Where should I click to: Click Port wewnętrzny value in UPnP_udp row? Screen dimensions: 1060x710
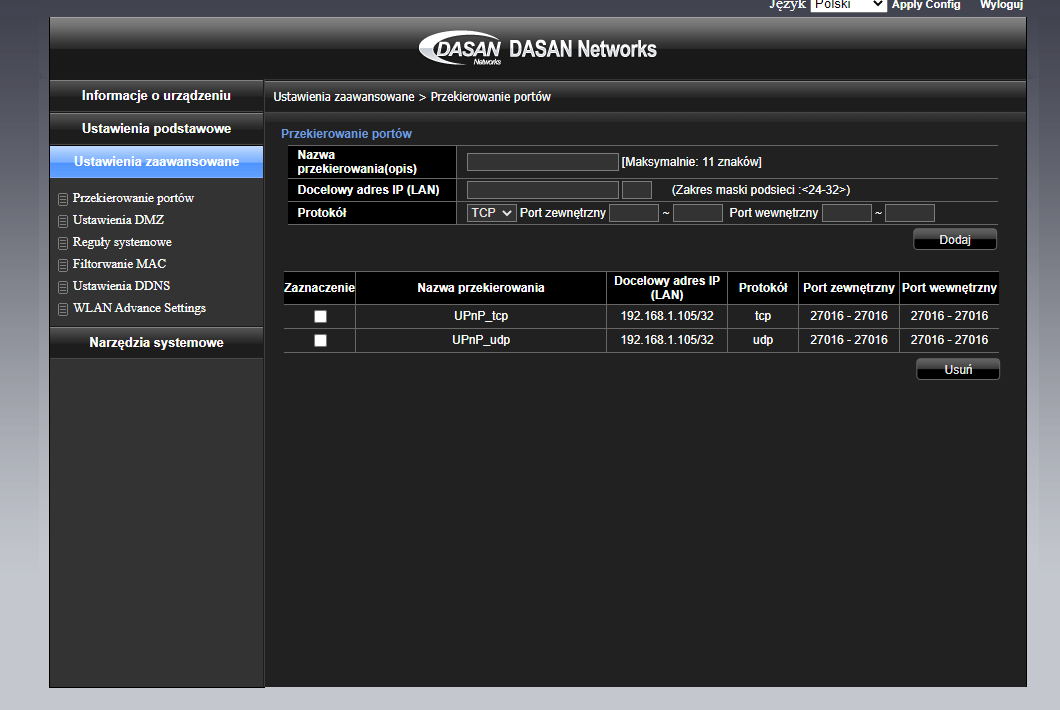tap(949, 340)
